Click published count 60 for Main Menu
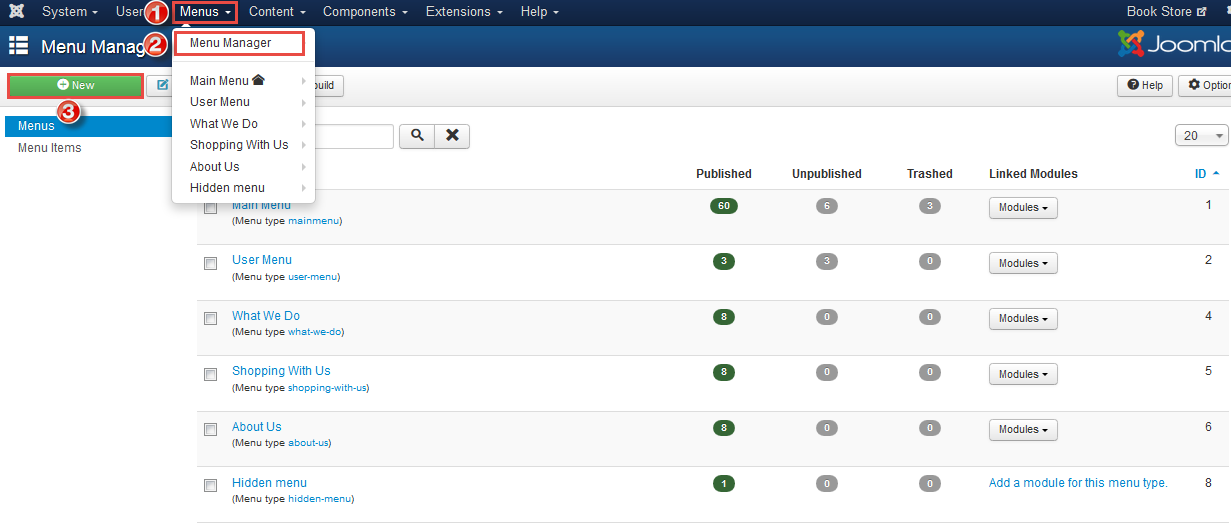This screenshot has width=1231, height=524. tap(723, 206)
